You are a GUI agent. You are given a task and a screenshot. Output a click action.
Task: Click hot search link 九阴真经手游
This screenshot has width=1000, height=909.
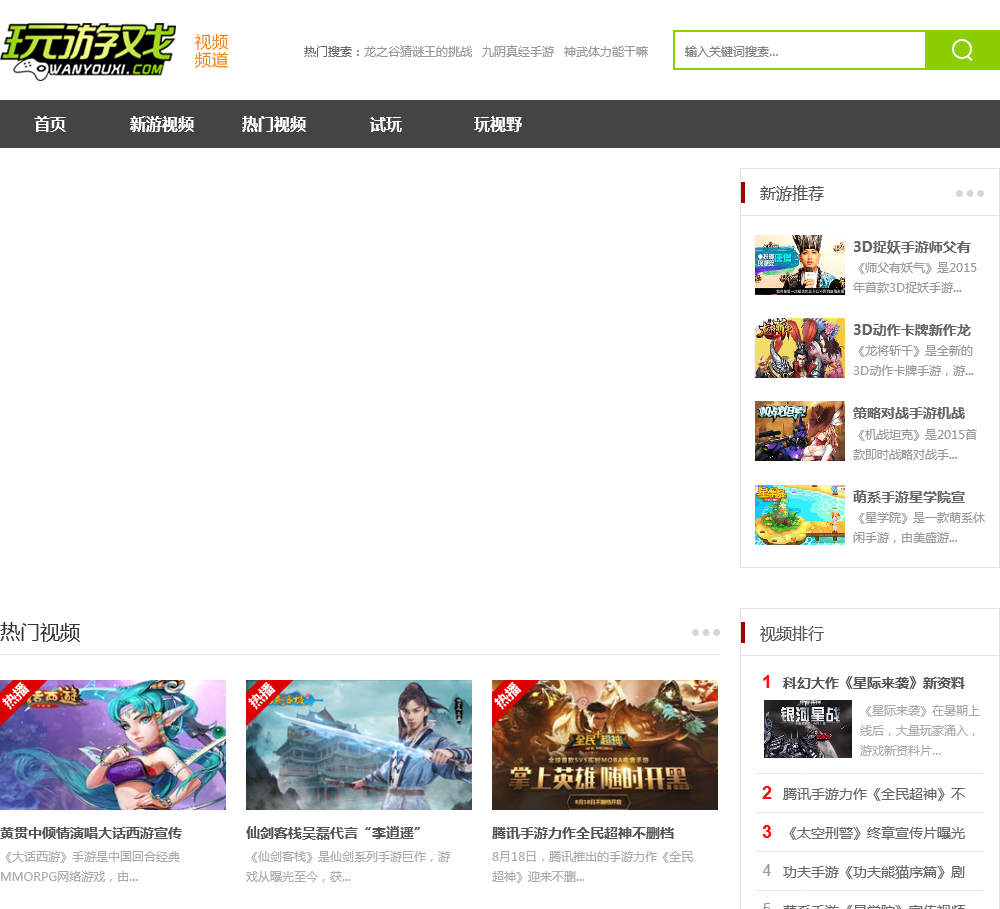(518, 52)
